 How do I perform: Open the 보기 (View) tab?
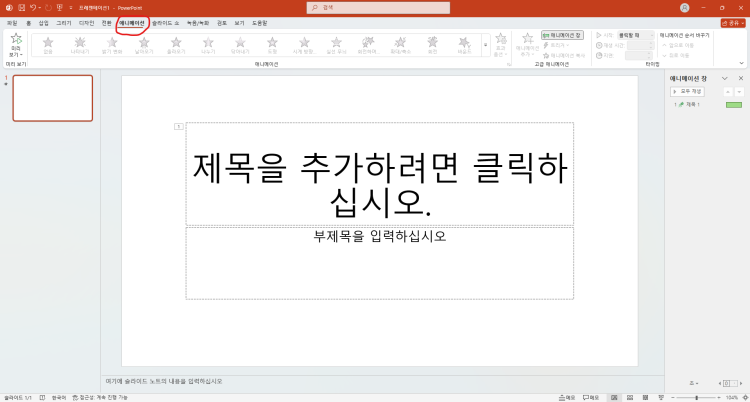point(239,23)
